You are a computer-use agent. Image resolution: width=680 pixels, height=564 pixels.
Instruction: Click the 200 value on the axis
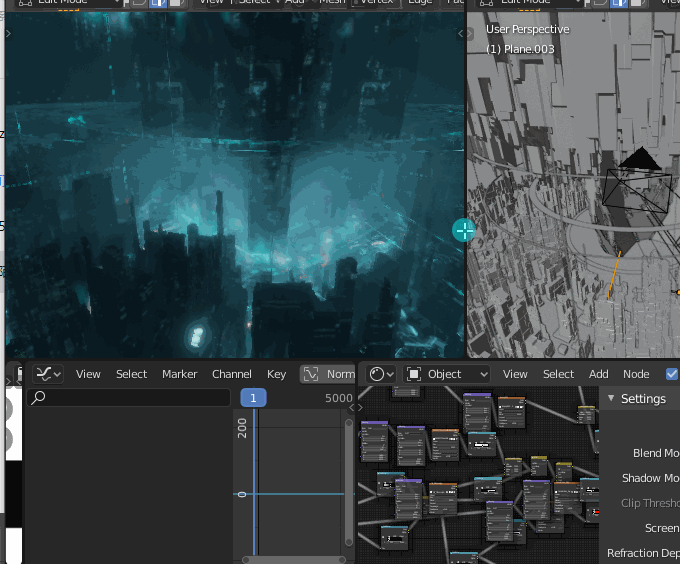(242, 428)
